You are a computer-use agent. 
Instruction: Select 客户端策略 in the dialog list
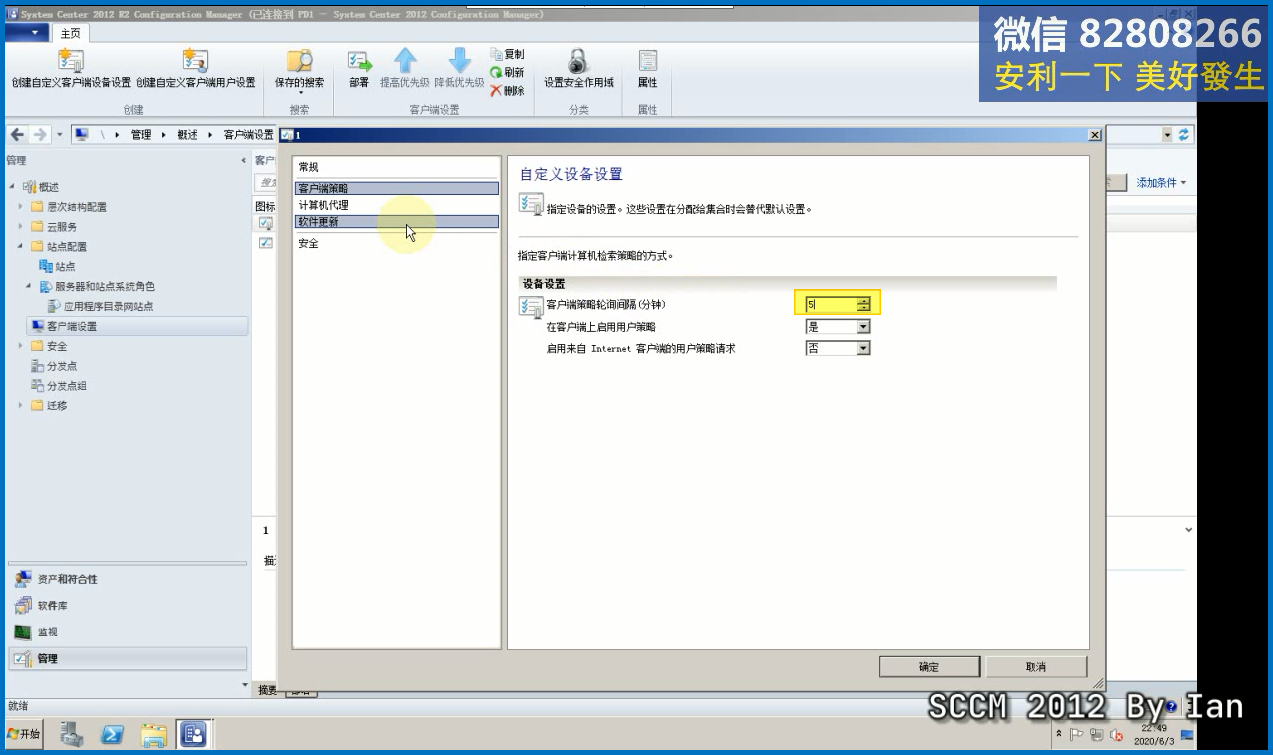[397, 188]
